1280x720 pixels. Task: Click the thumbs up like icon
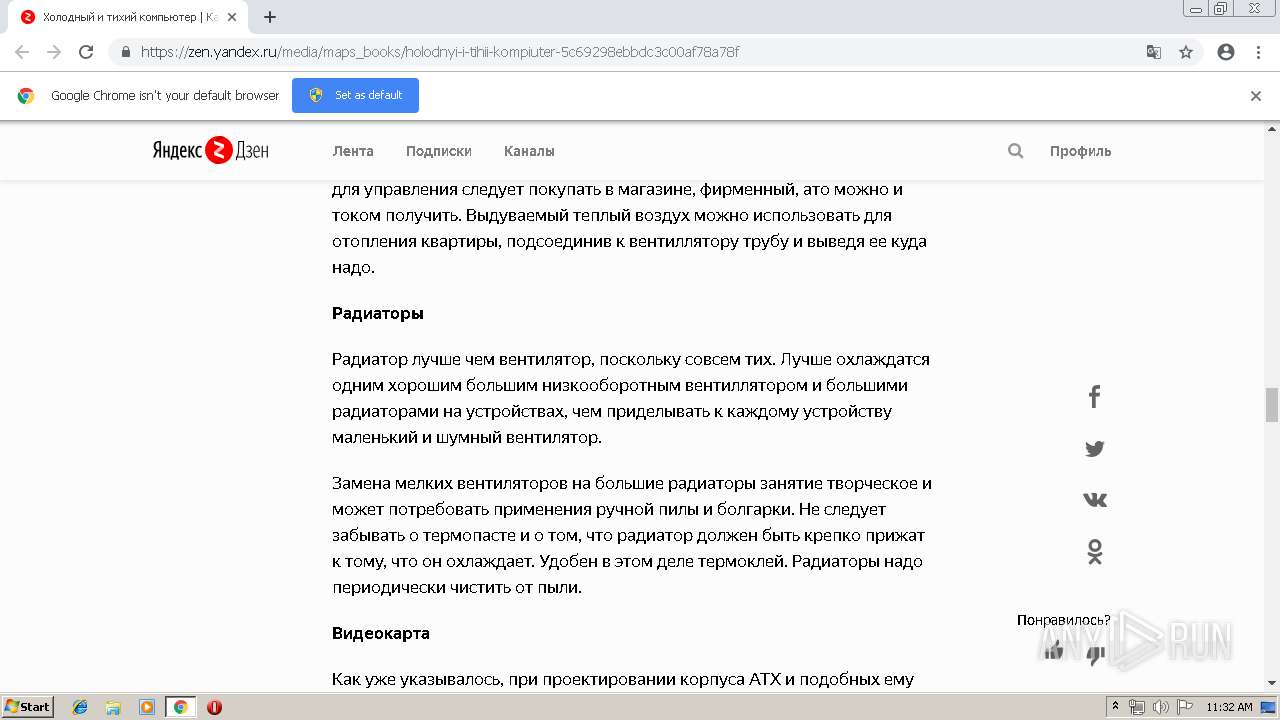click(1053, 651)
